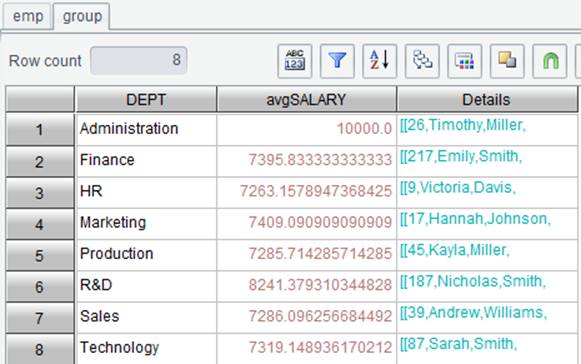Viewport: 581px width, 364px height.
Task: Select row header 7
Action: (x=40, y=318)
